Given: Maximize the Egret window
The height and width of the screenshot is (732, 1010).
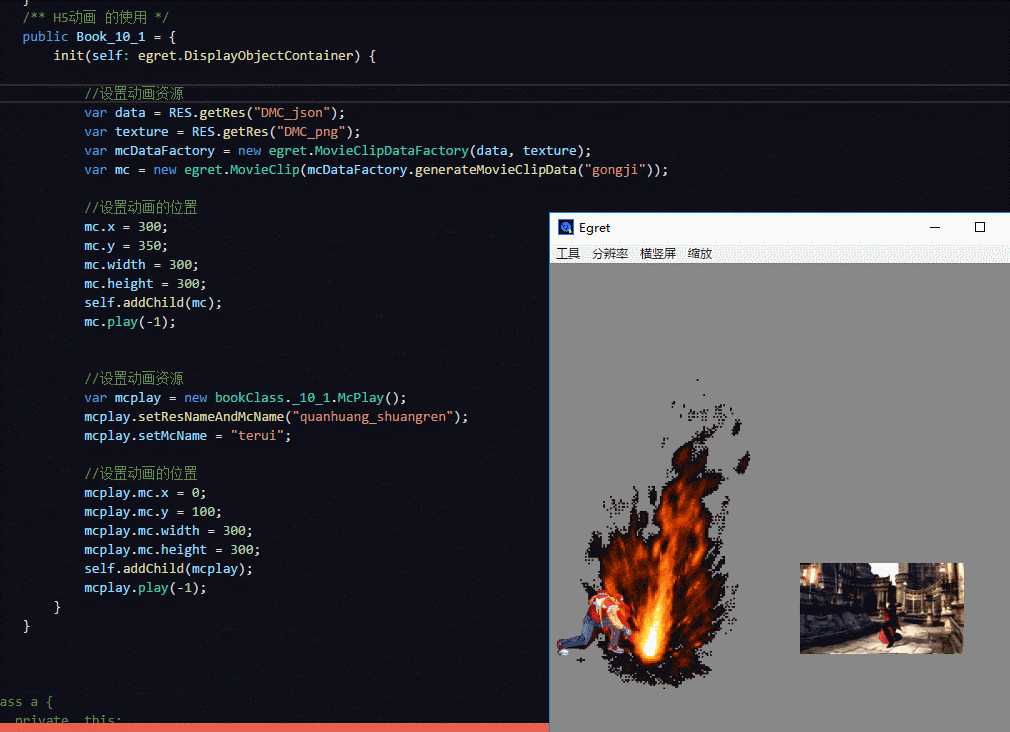Looking at the screenshot, I should (x=980, y=227).
